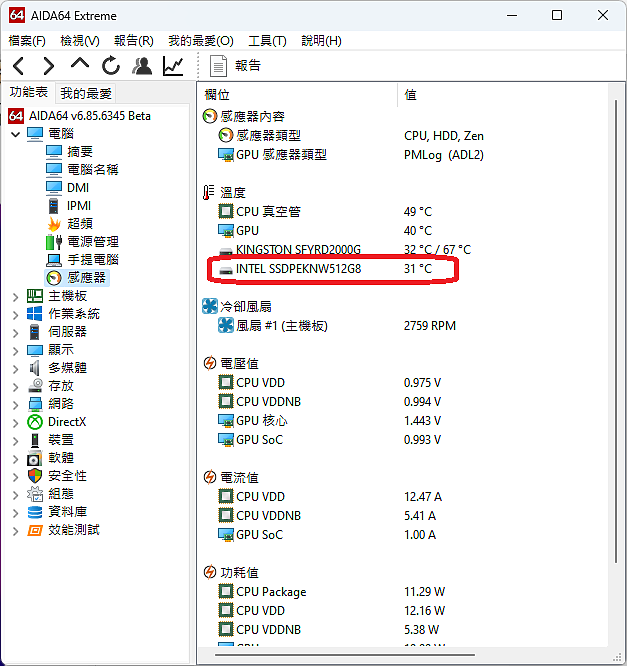Screen dimensions: 627x666
Task: Open the 檔案(F) menu
Action: (27, 41)
